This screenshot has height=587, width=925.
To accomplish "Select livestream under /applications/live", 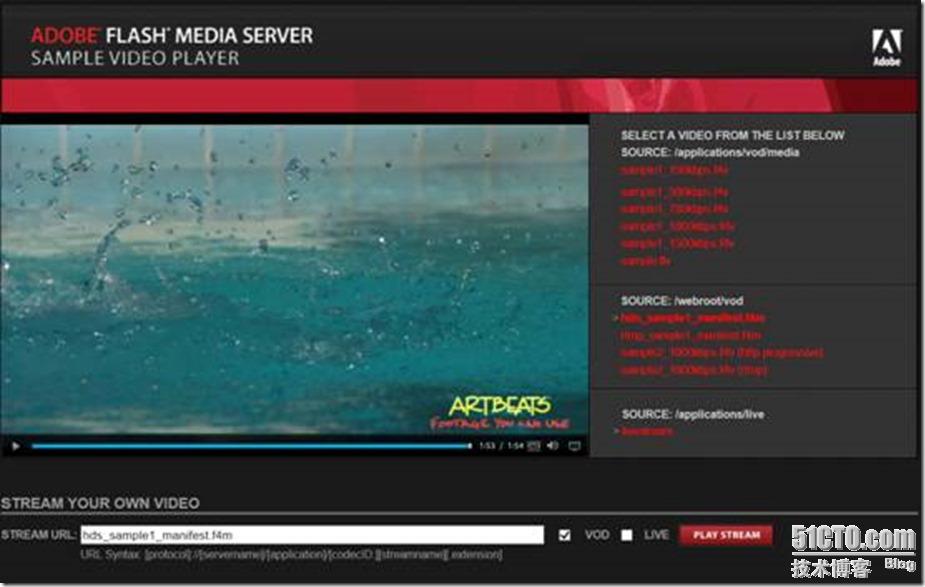I will tap(647, 431).
